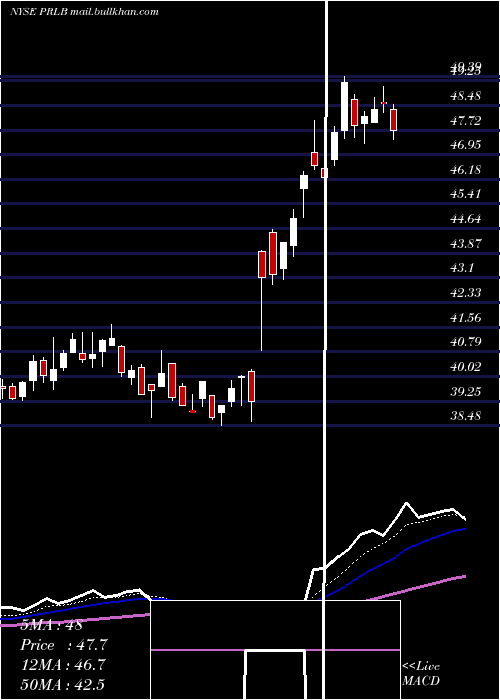500x700 pixels.
Task: Select the 45.41 price axis label
Action: pyautogui.click(x=465, y=194)
